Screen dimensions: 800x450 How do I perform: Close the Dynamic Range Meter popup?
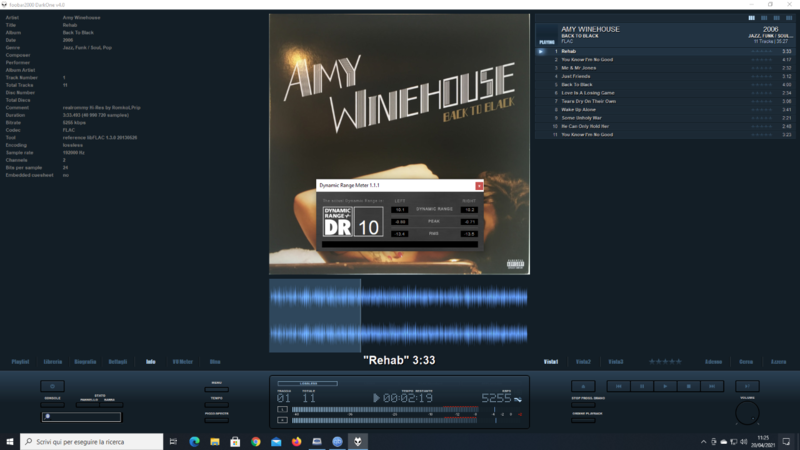[x=479, y=186]
